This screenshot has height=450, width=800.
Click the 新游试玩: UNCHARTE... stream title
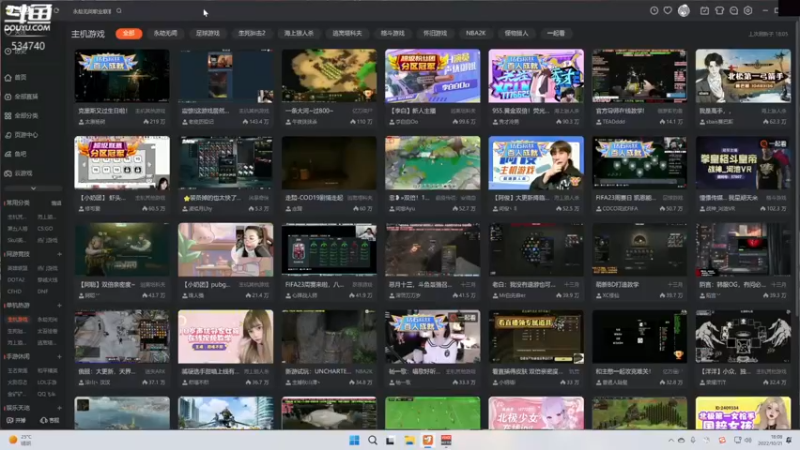tap(318, 371)
